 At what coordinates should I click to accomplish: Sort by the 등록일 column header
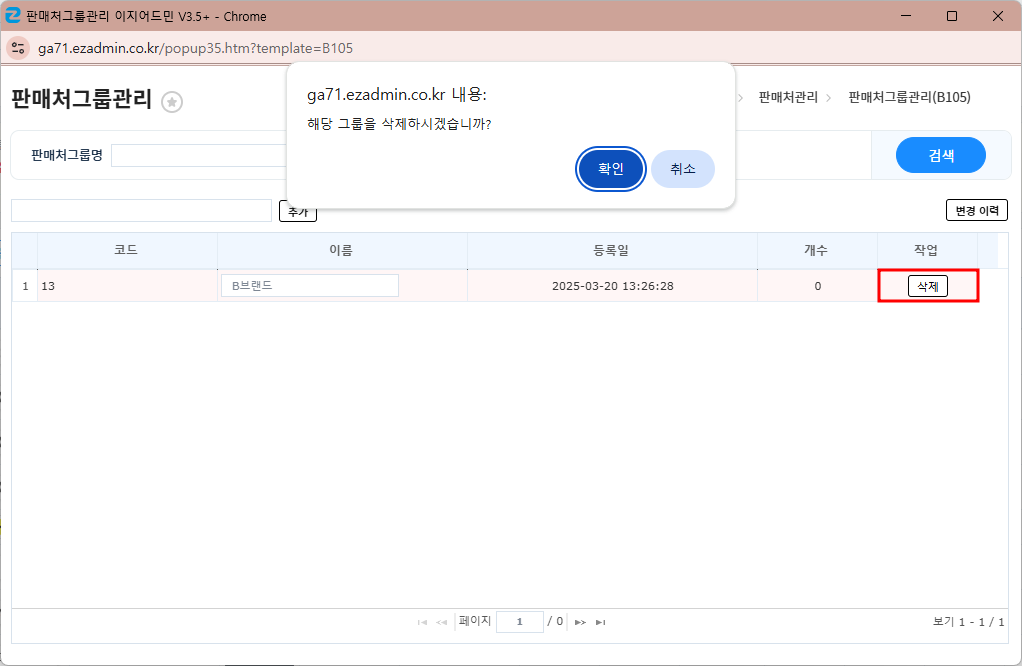pos(611,250)
